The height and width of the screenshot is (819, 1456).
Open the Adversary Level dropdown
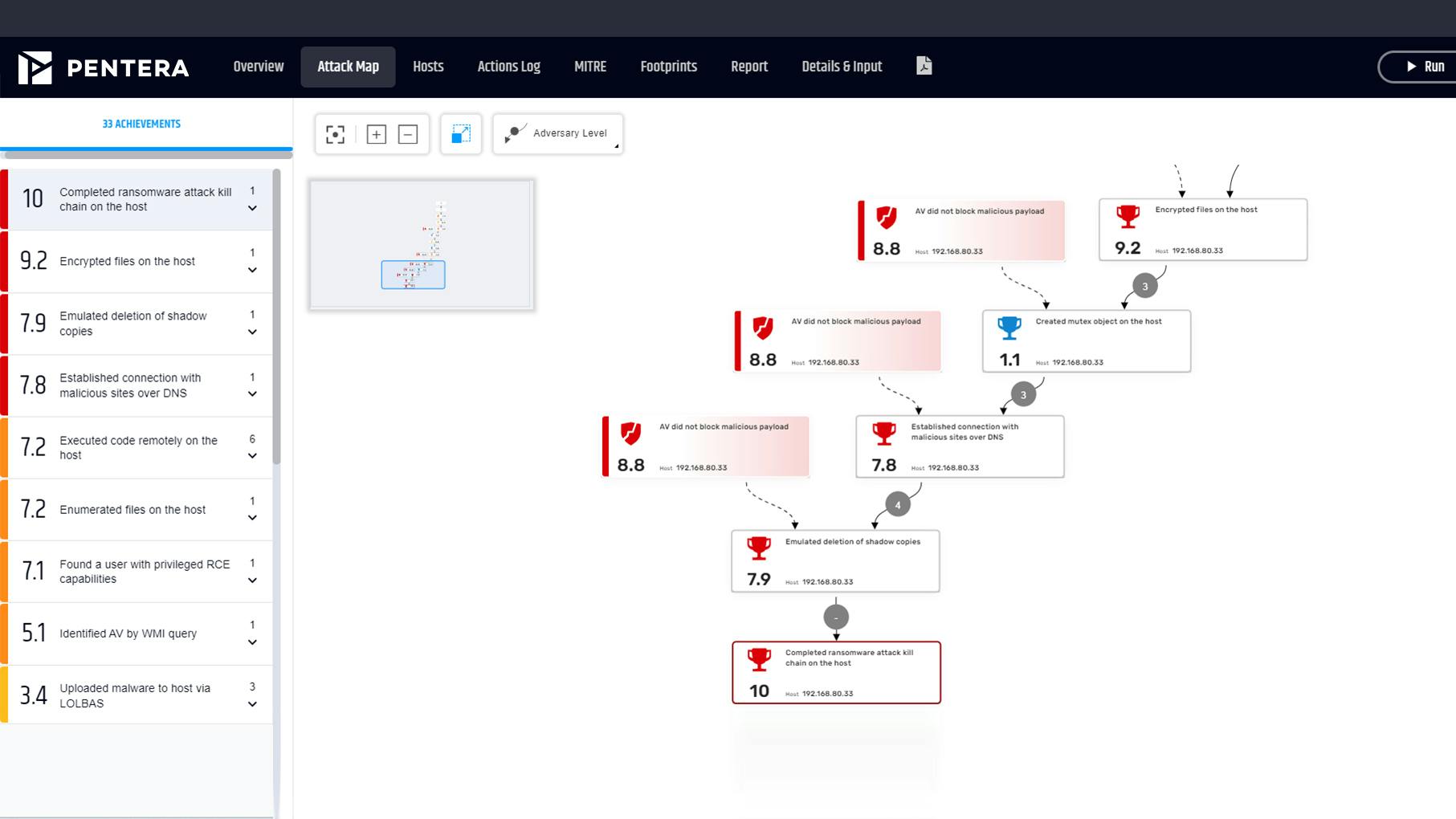558,133
